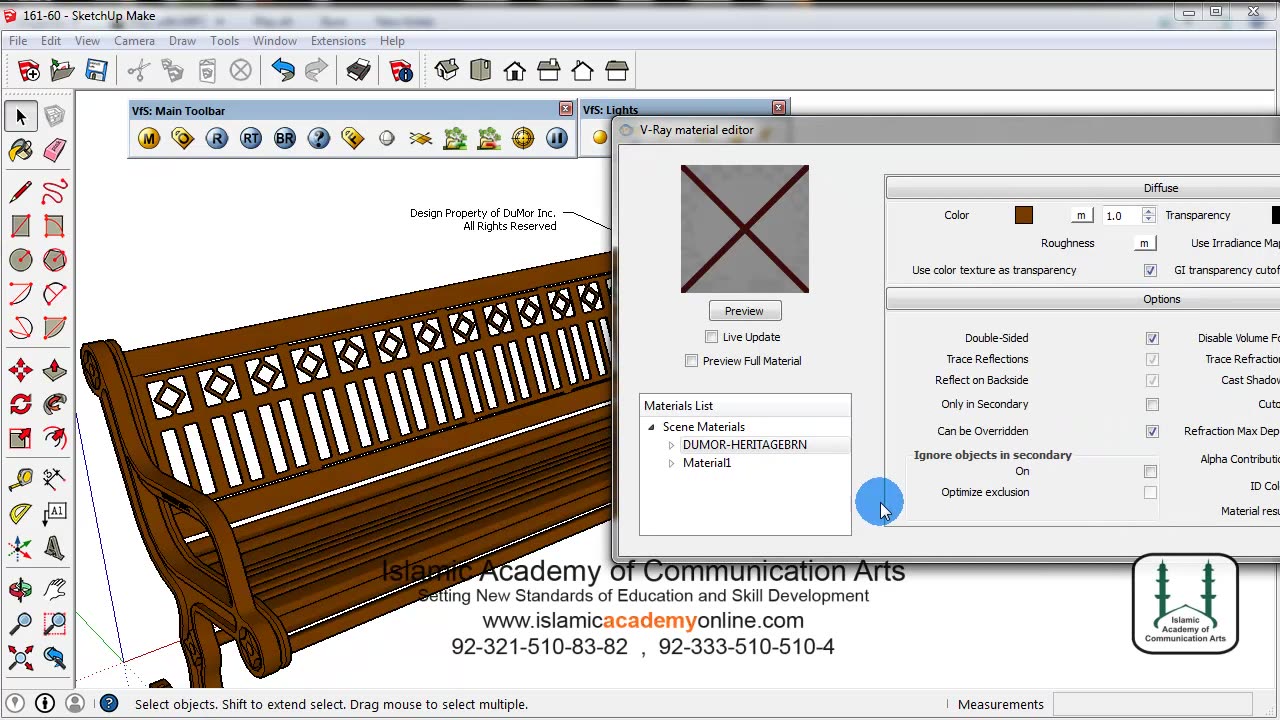Select the Move tool
This screenshot has height=720, width=1280.
[x=21, y=371]
